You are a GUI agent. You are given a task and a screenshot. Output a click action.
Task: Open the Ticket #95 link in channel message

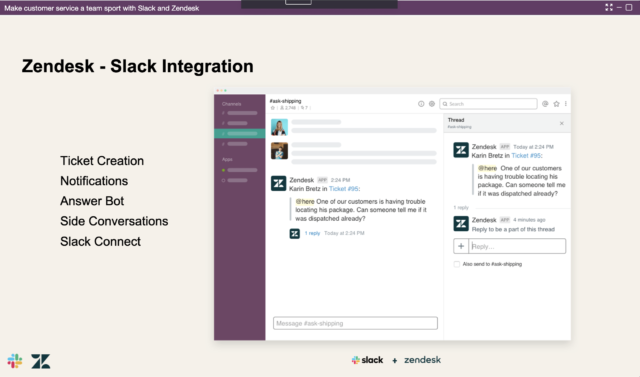[x=344, y=188]
